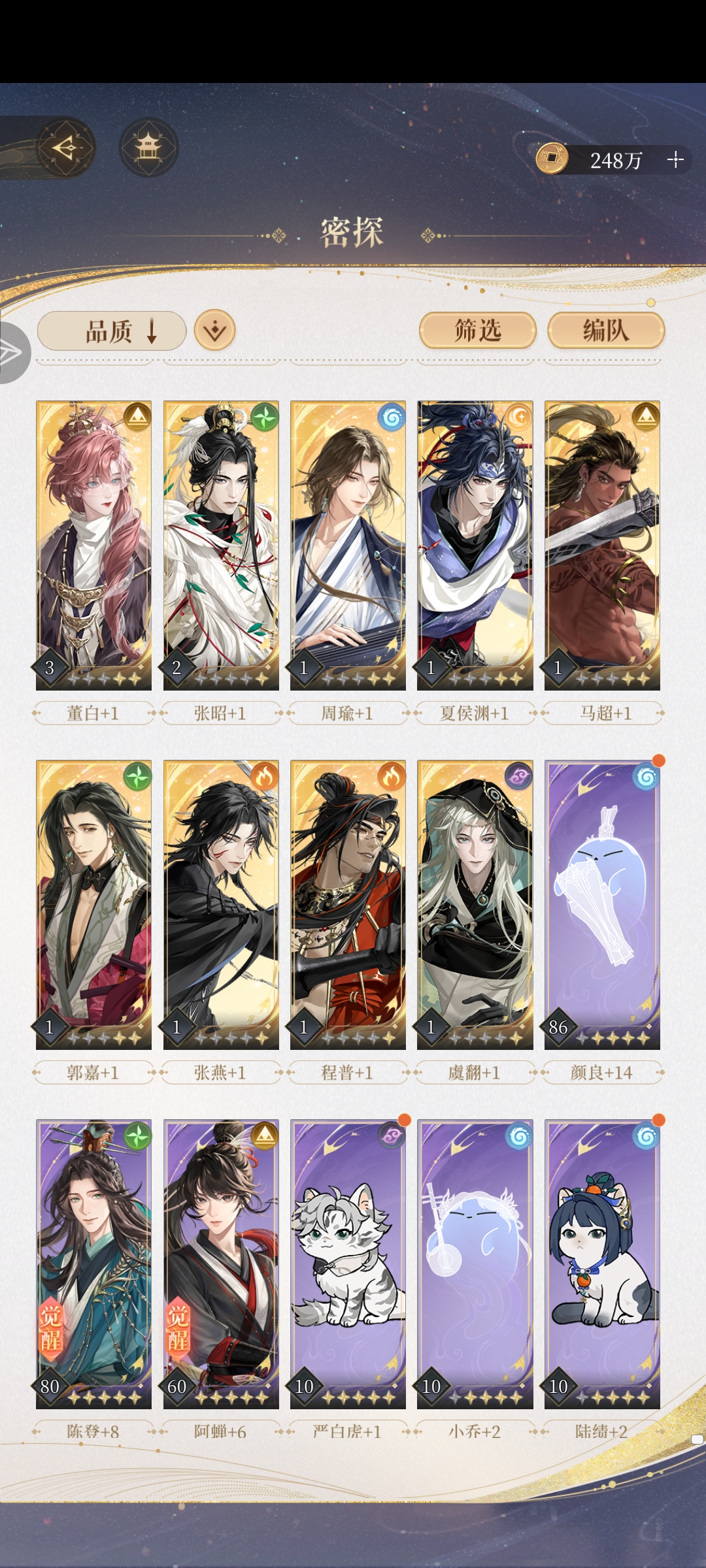706x1568 pixels.
Task: Tap water swirl icon on 周瑜 card
Action: click(x=392, y=416)
